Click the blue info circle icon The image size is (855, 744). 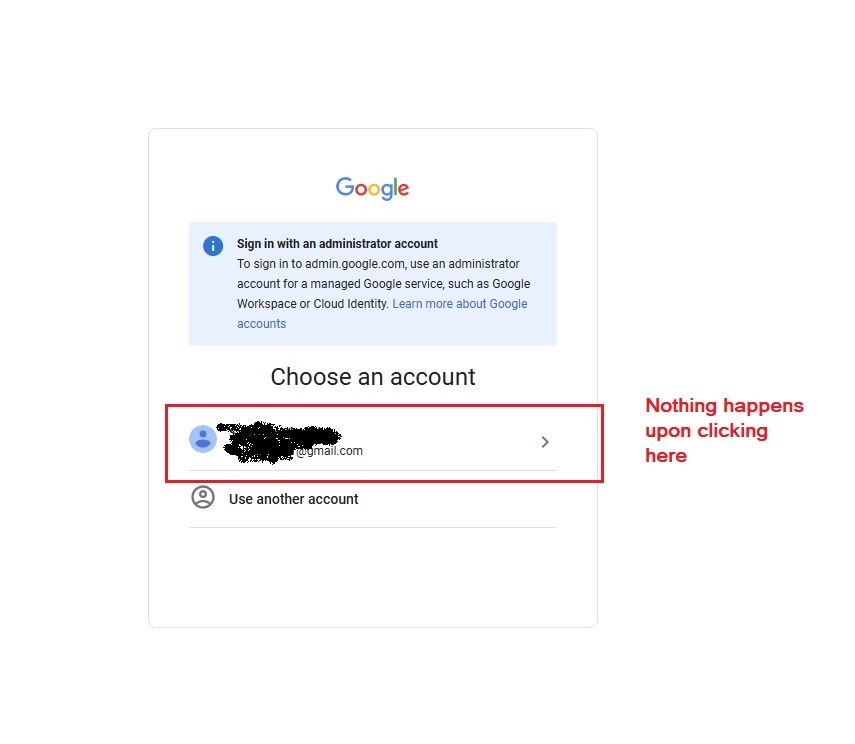(213, 246)
